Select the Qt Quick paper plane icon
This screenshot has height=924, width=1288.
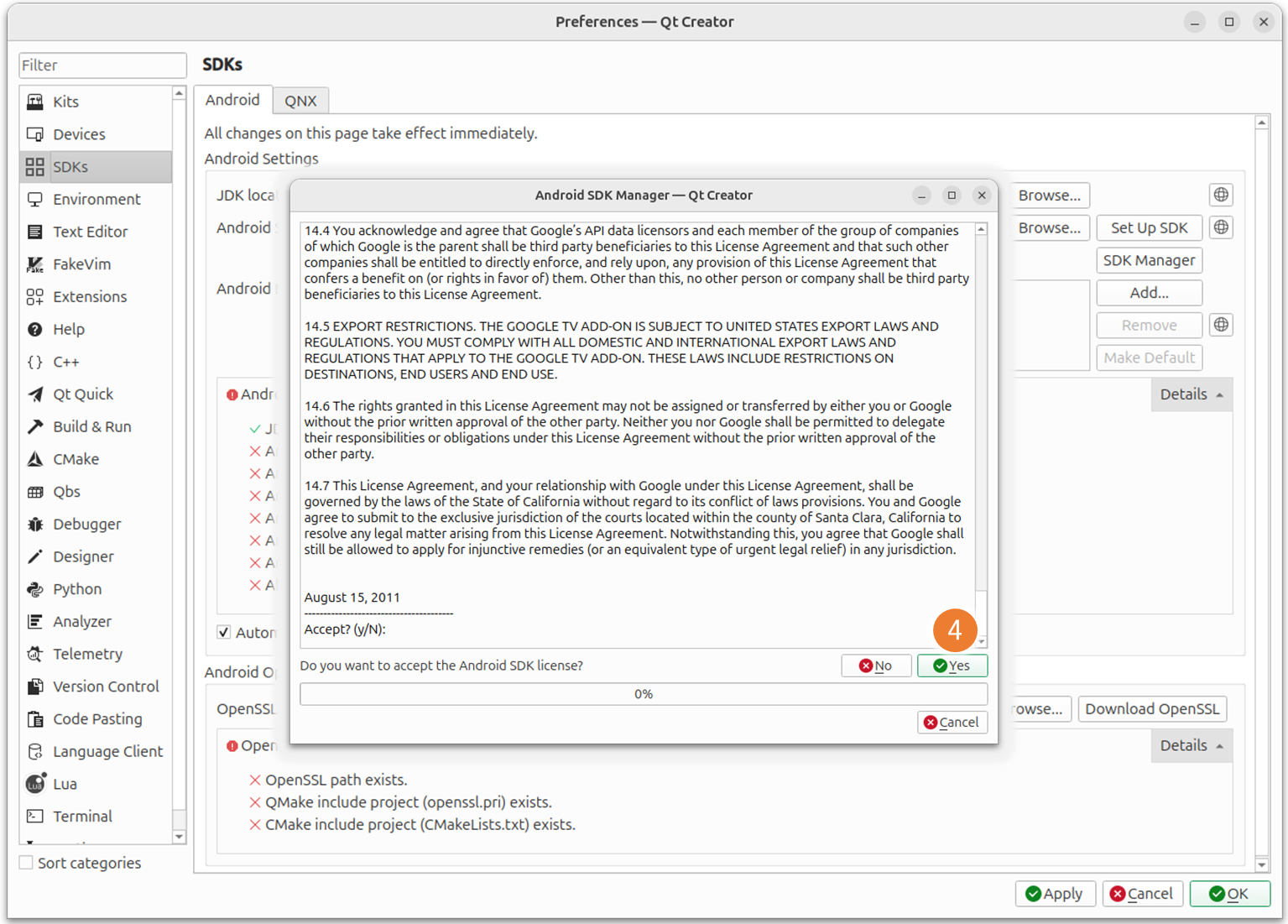point(35,394)
